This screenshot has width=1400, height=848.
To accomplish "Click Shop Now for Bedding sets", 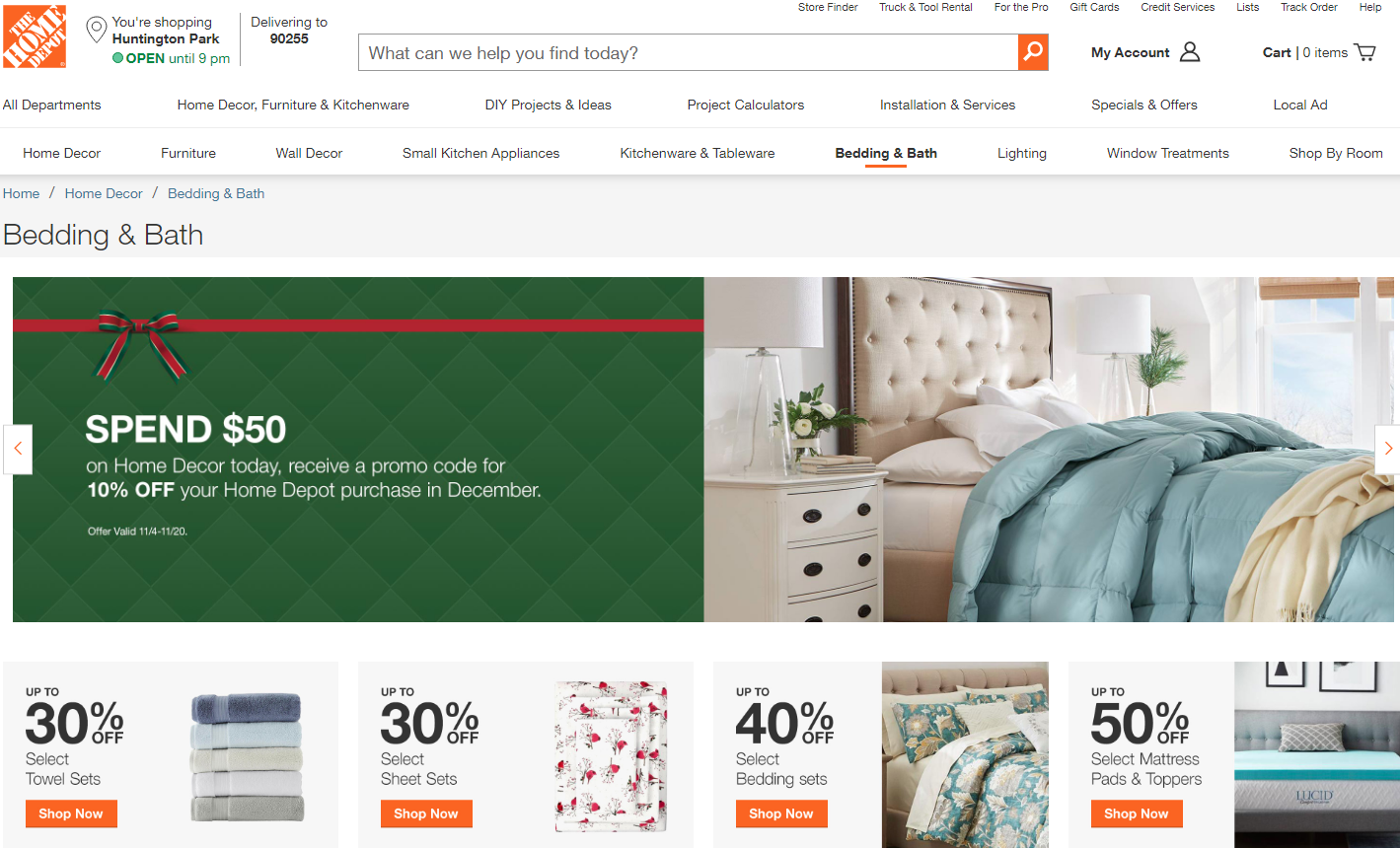I will coord(781,813).
